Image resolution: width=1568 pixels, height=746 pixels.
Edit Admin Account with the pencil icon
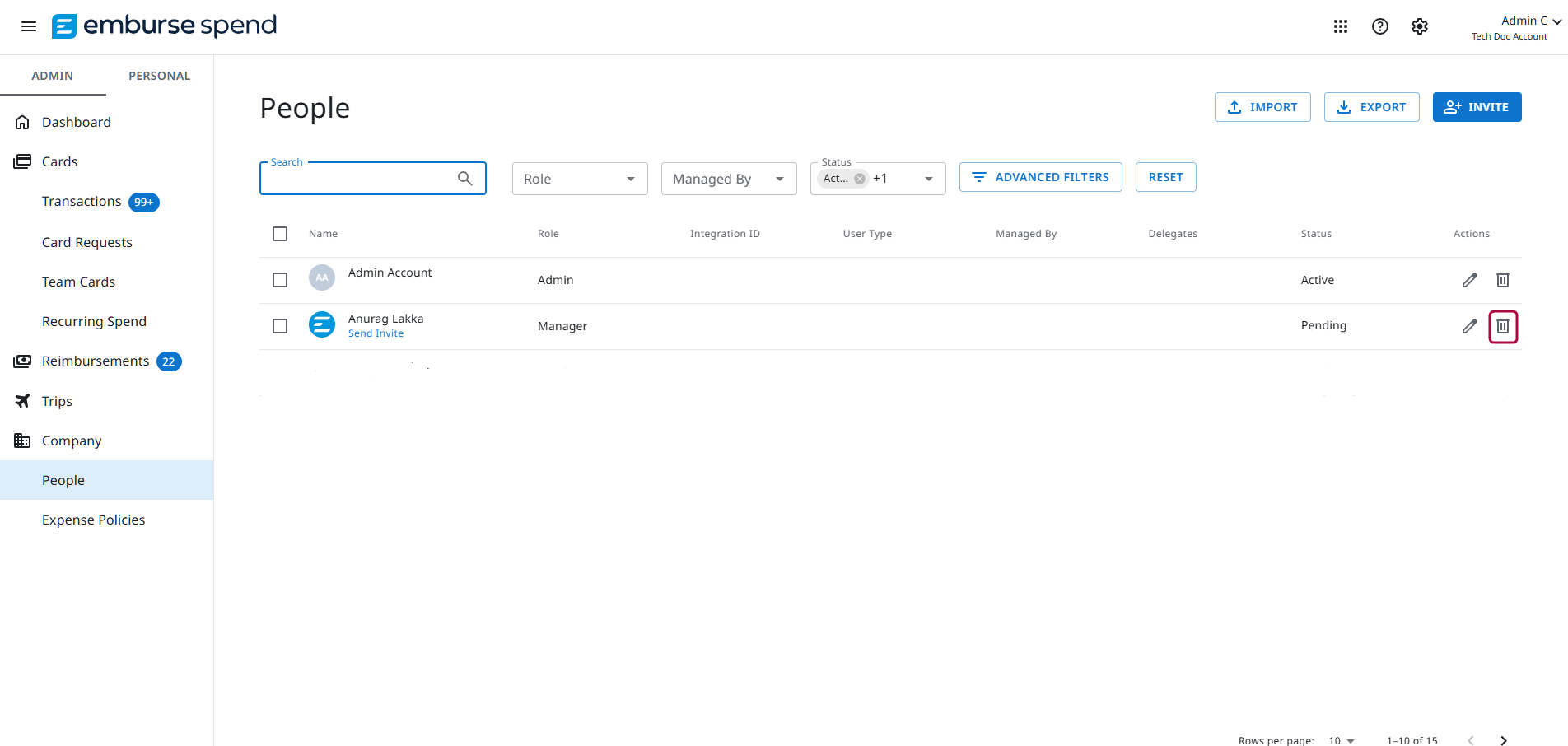click(x=1470, y=280)
